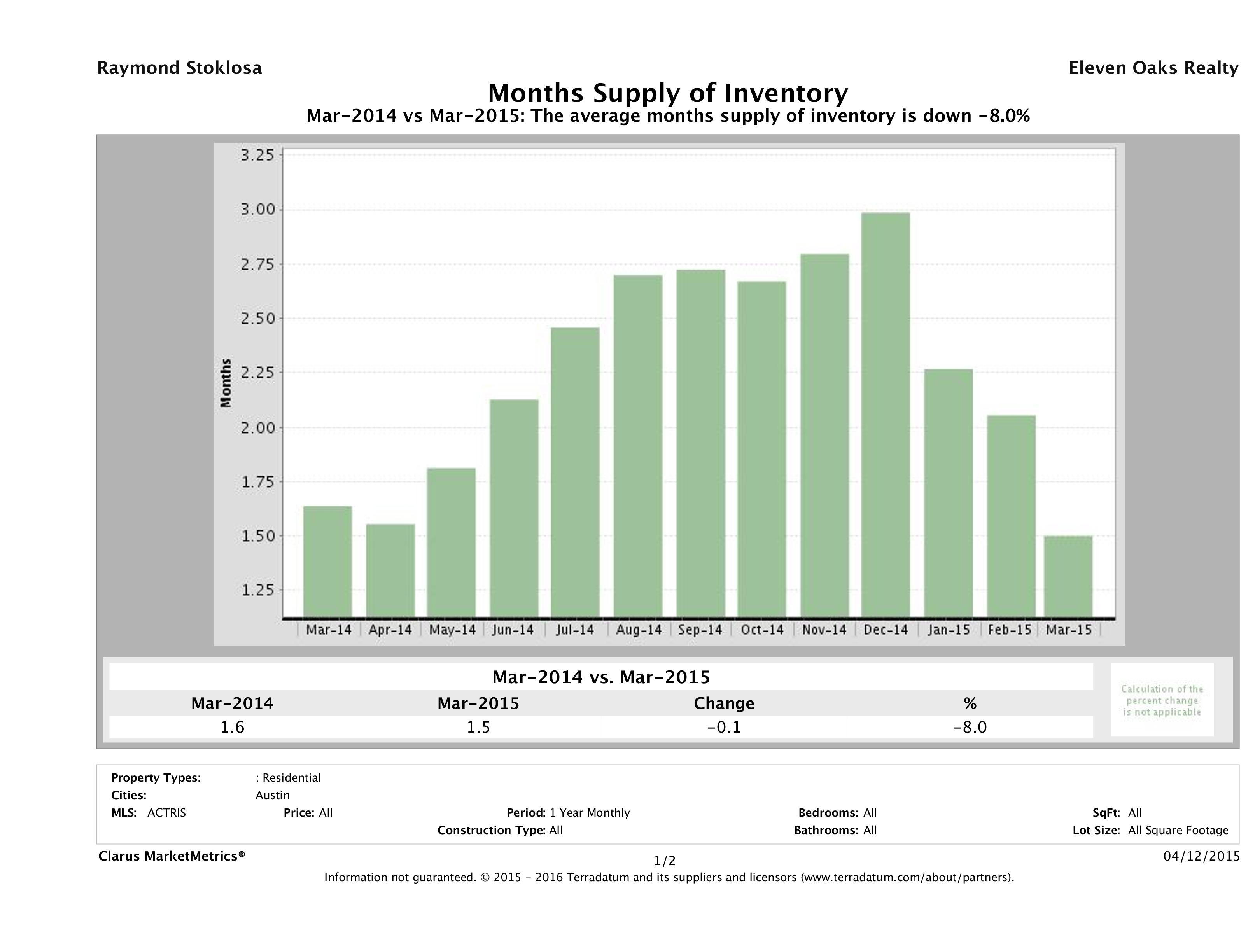Click the Change column header

coord(724,703)
